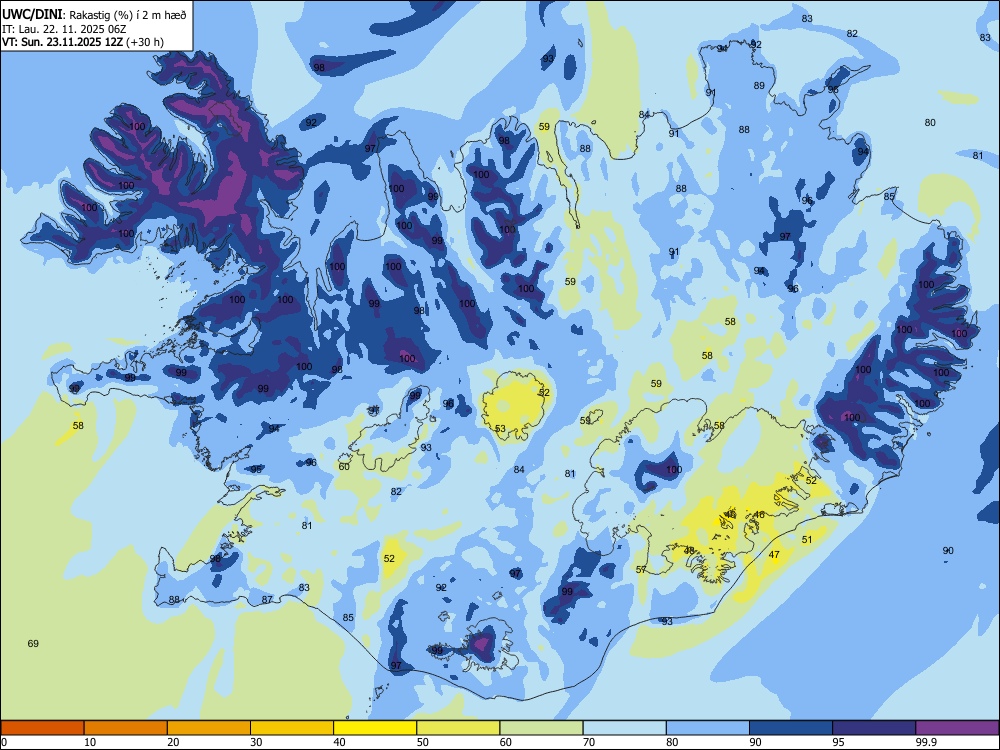Screen dimensions: 1000x750
Task: Select the '47' humidity value on the southeast coast
Action: (x=774, y=555)
